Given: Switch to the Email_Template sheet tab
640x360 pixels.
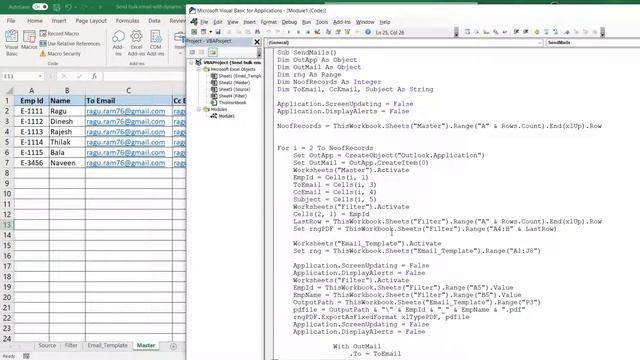Looking at the screenshot, I should pyautogui.click(x=107, y=345).
